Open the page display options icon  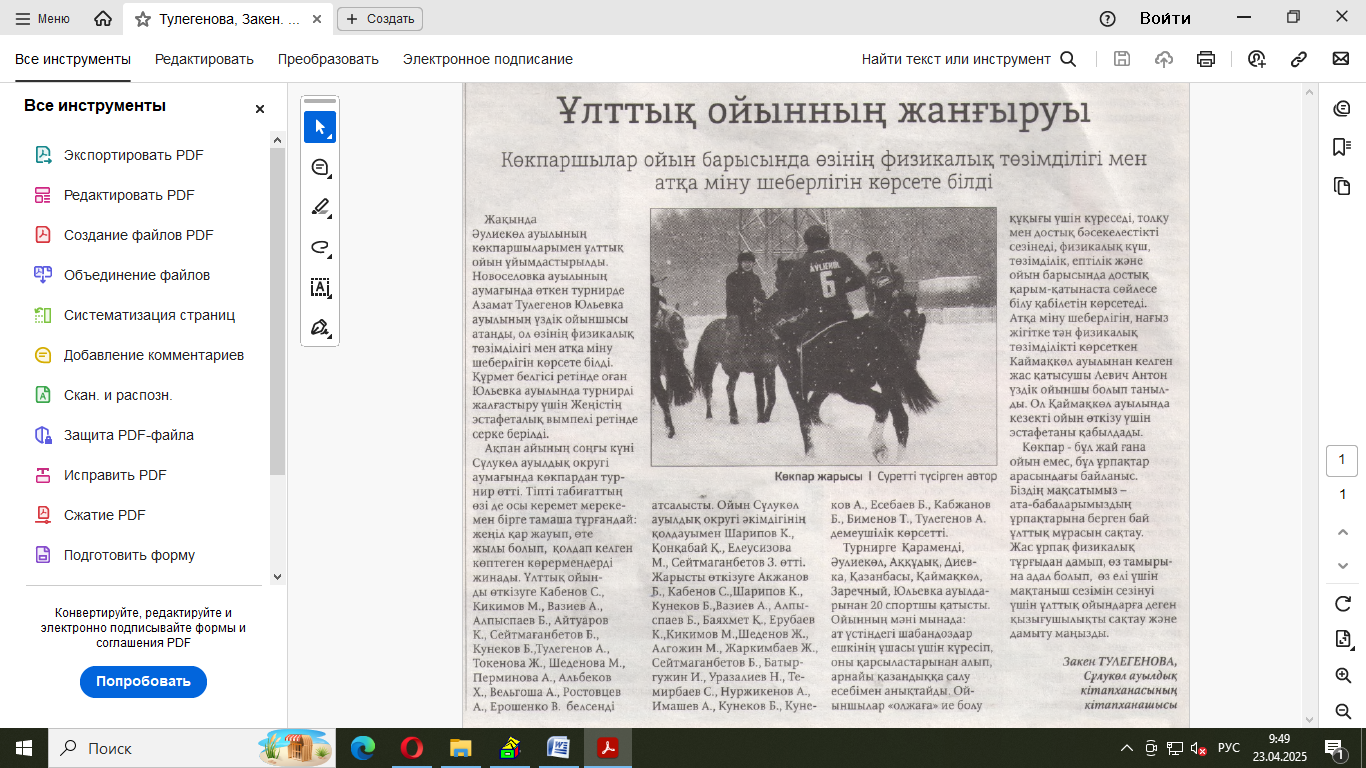(1343, 639)
